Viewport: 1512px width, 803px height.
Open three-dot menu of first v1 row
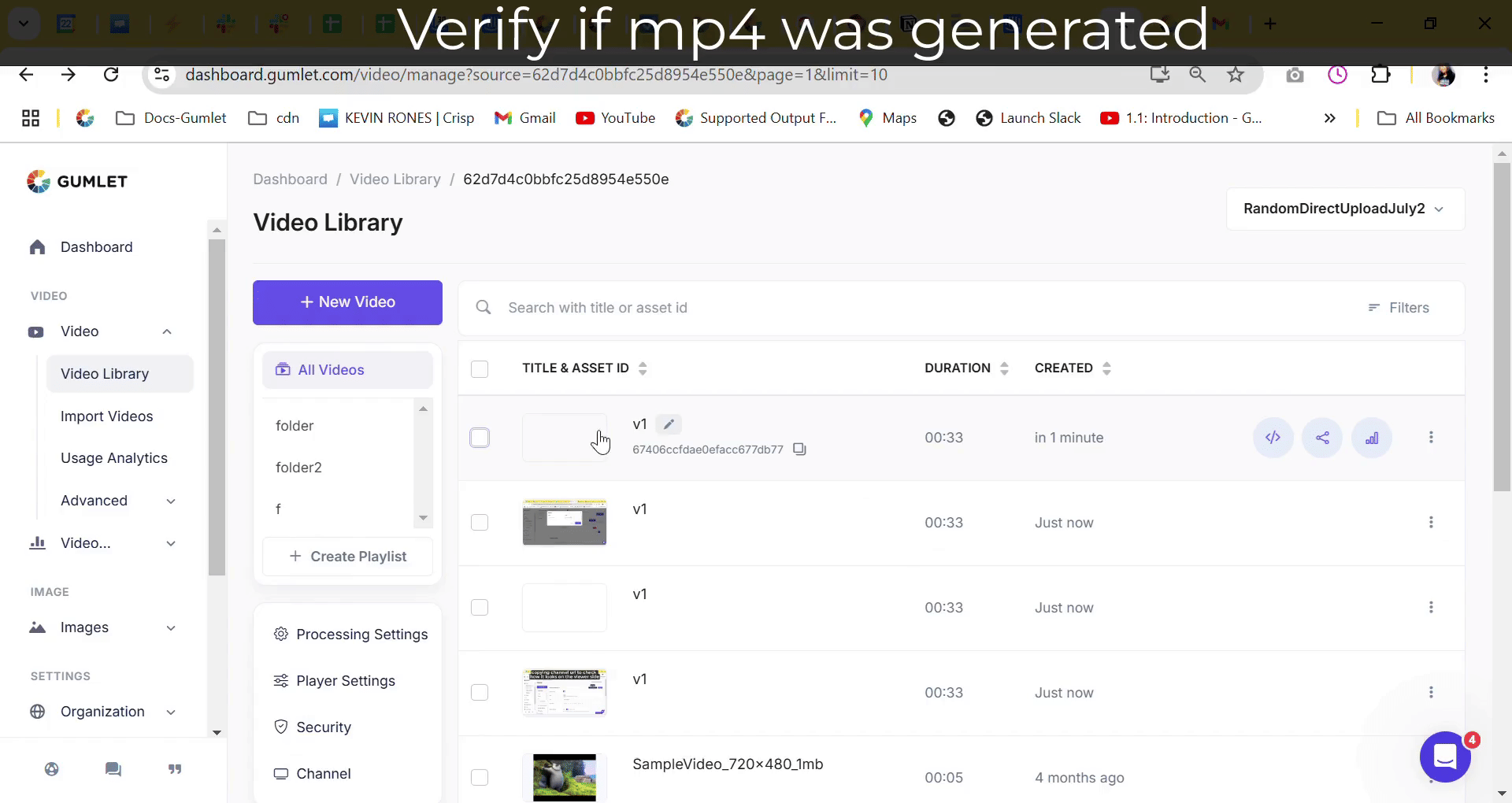[1431, 438]
